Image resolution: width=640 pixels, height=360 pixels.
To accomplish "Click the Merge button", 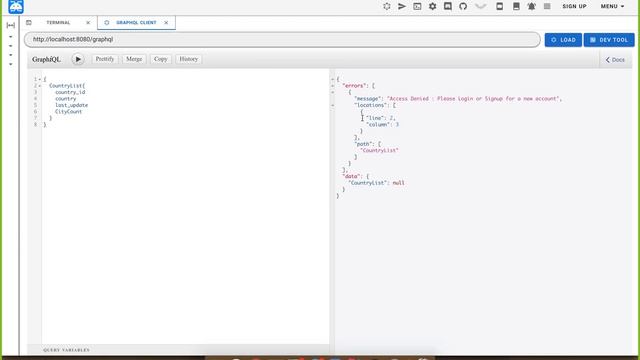I will pyautogui.click(x=134, y=59).
